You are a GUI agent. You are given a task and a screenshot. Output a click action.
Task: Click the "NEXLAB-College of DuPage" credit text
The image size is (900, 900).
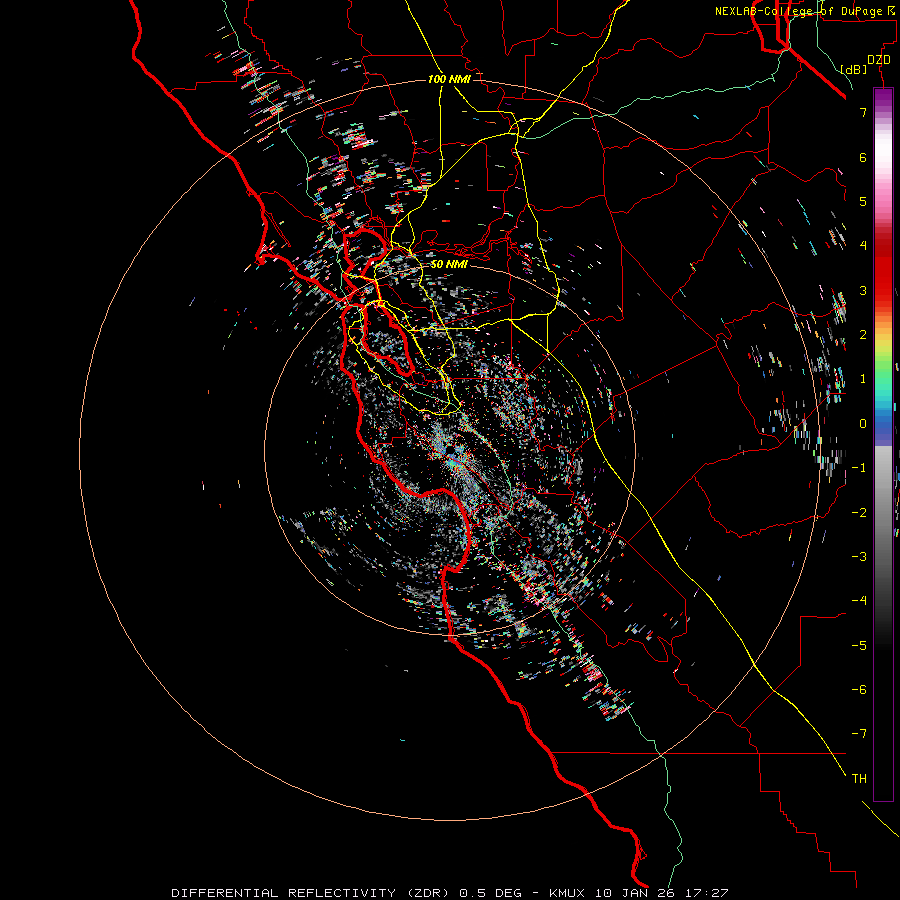(x=798, y=11)
